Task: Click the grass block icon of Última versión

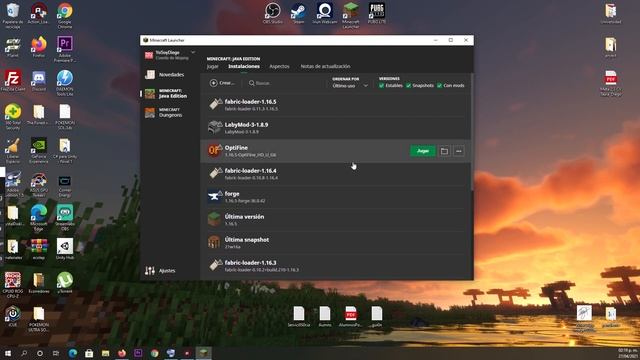Action: [215, 220]
